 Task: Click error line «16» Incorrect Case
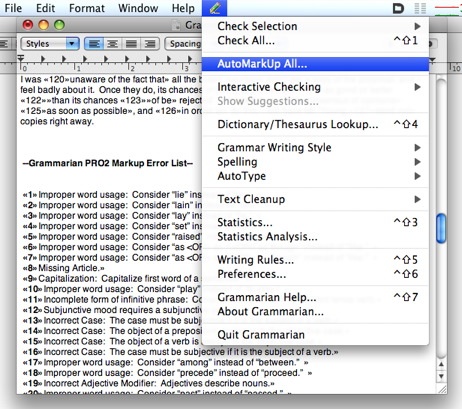(180, 352)
